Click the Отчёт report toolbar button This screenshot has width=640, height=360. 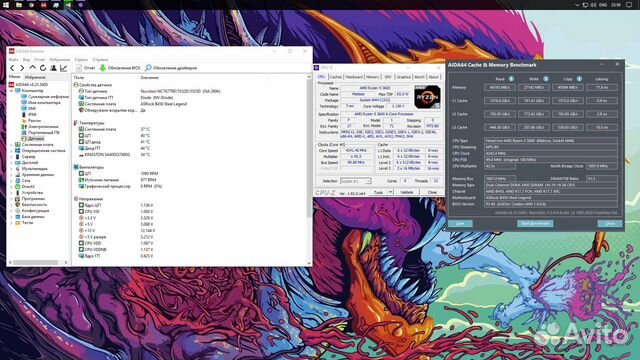tap(86, 68)
